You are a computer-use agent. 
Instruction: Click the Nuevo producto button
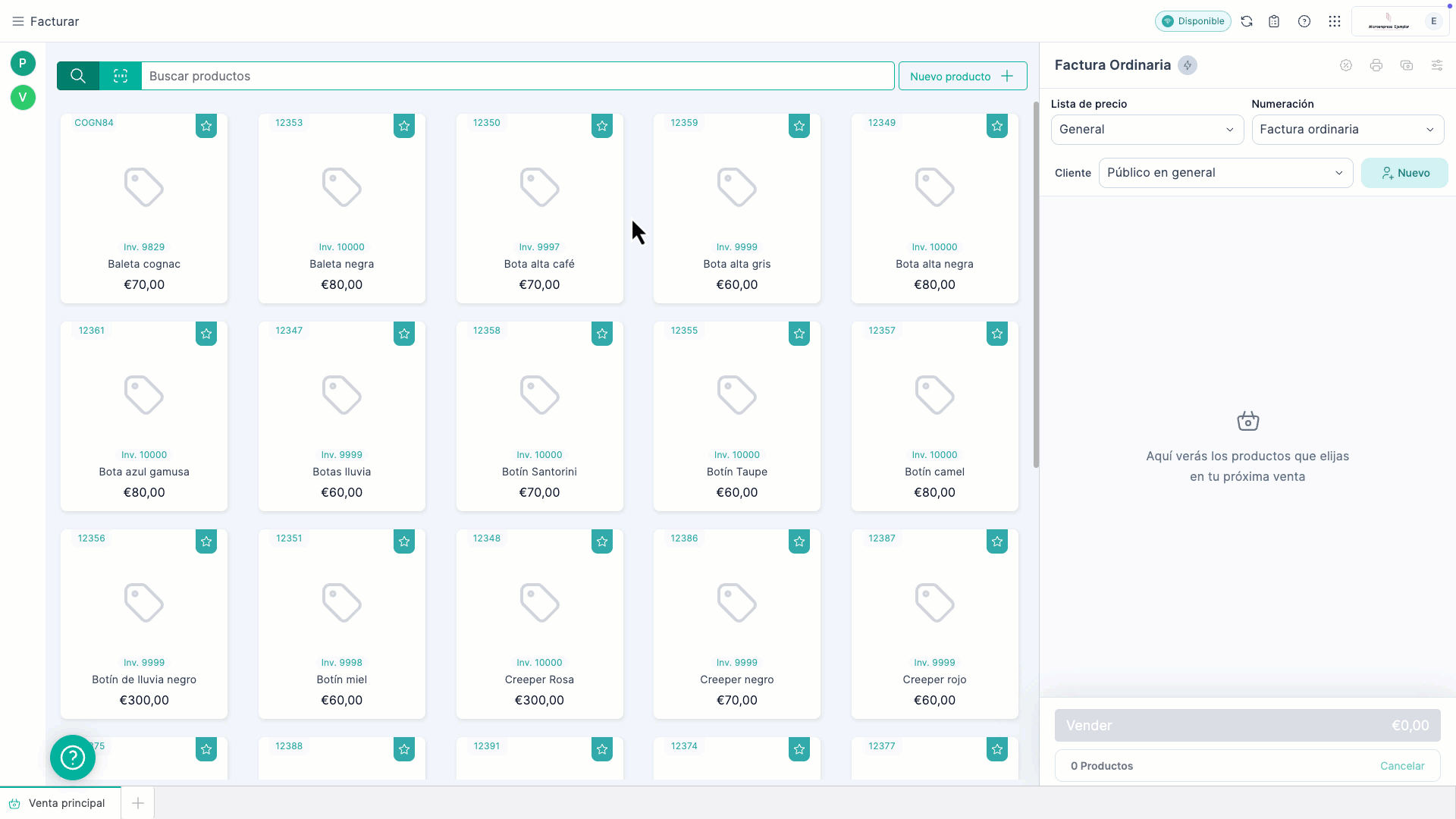tap(962, 76)
